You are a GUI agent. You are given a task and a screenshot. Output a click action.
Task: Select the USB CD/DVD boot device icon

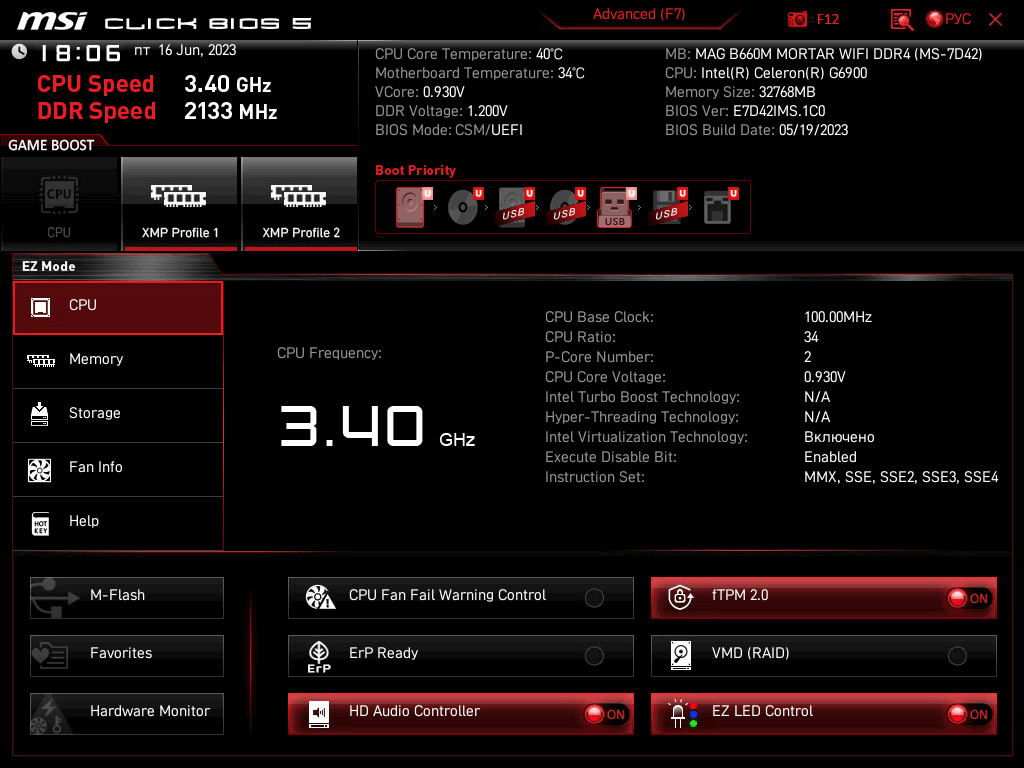[x=566, y=207]
